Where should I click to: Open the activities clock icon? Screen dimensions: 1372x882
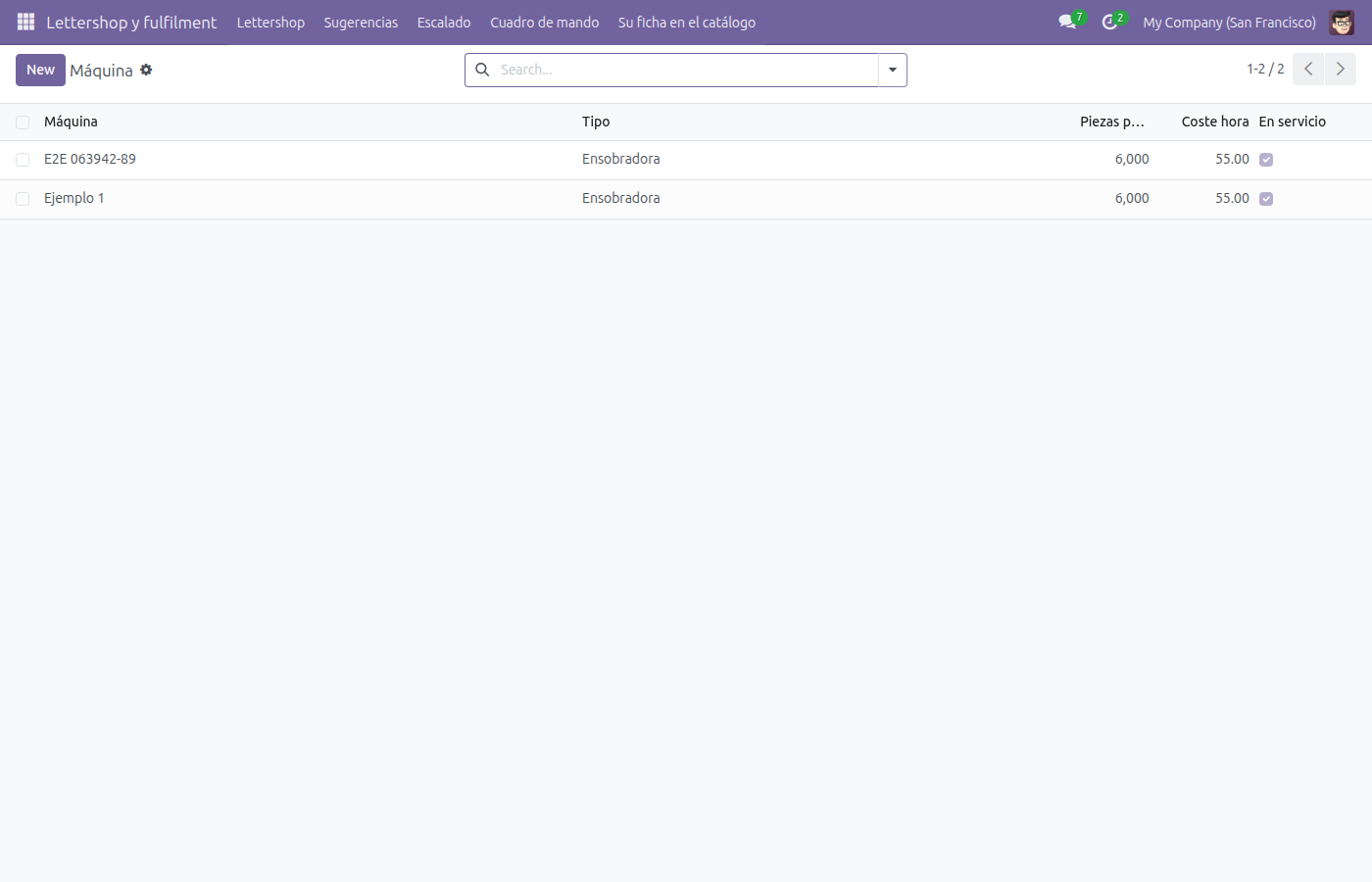1109,22
